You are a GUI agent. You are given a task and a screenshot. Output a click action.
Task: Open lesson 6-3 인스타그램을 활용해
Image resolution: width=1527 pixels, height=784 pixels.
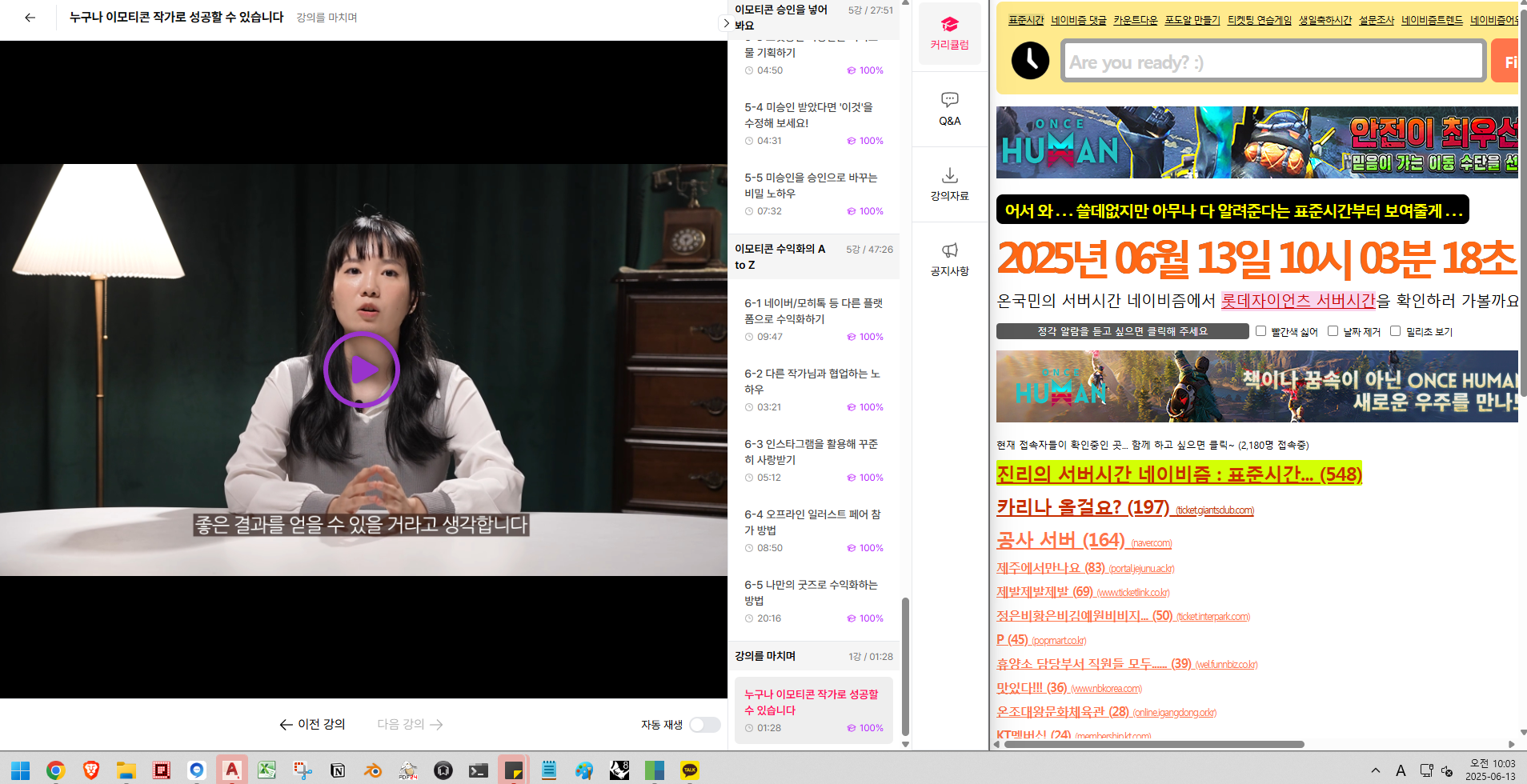point(814,460)
